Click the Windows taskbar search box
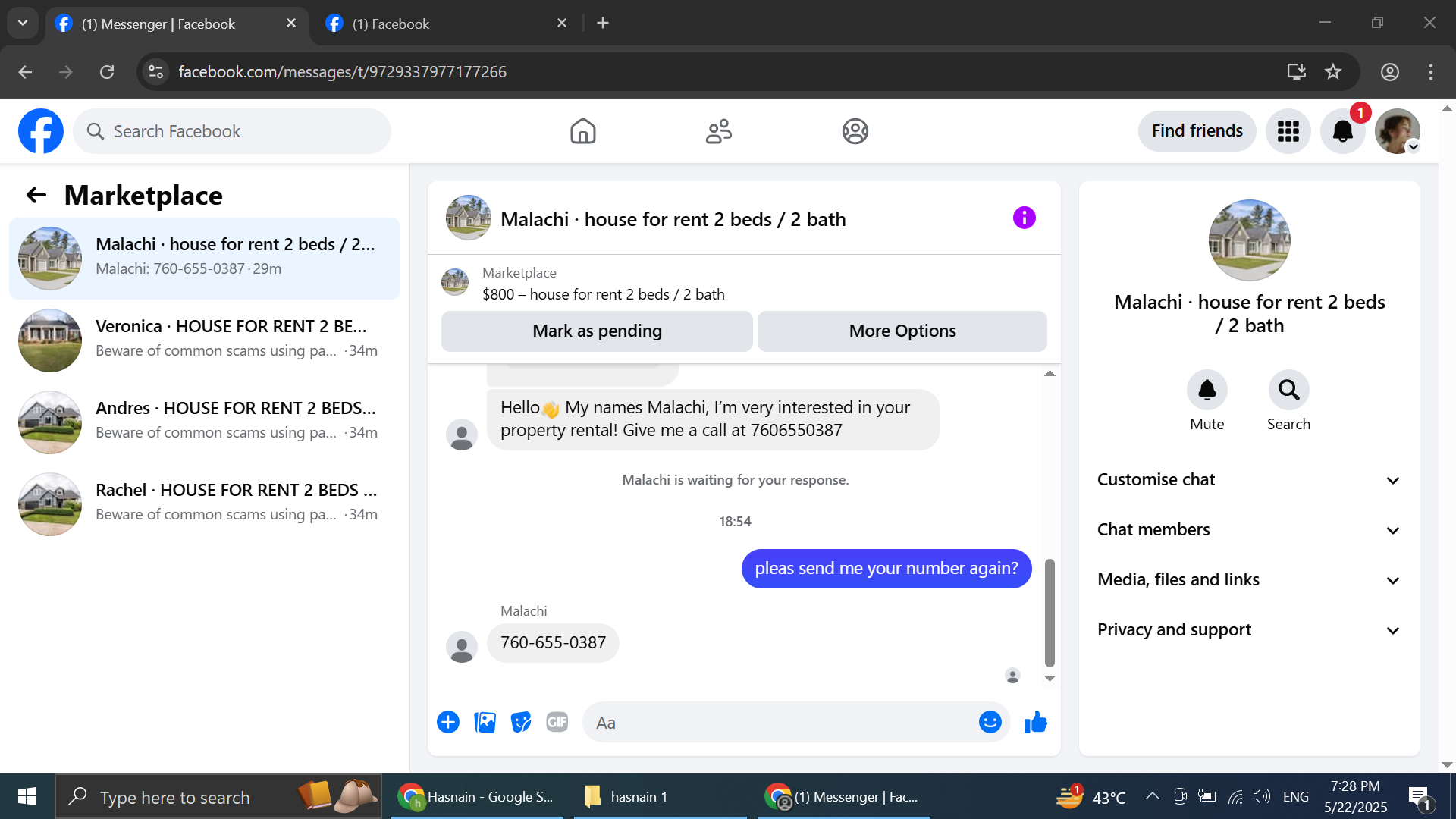1456x819 pixels. tap(218, 797)
